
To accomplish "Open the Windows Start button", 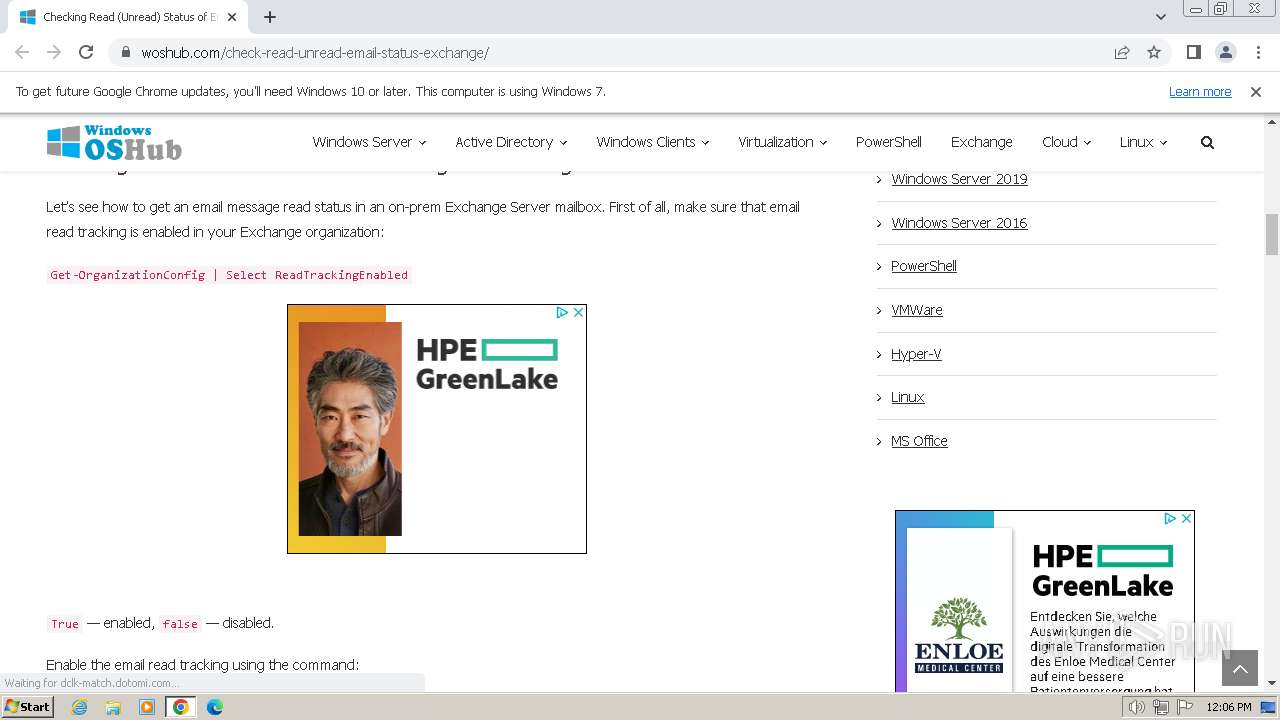I will pos(28,706).
